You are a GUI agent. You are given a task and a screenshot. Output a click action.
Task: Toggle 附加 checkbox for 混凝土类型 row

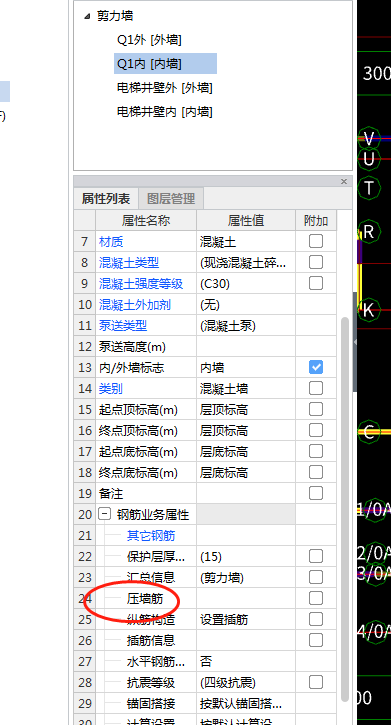(316, 262)
